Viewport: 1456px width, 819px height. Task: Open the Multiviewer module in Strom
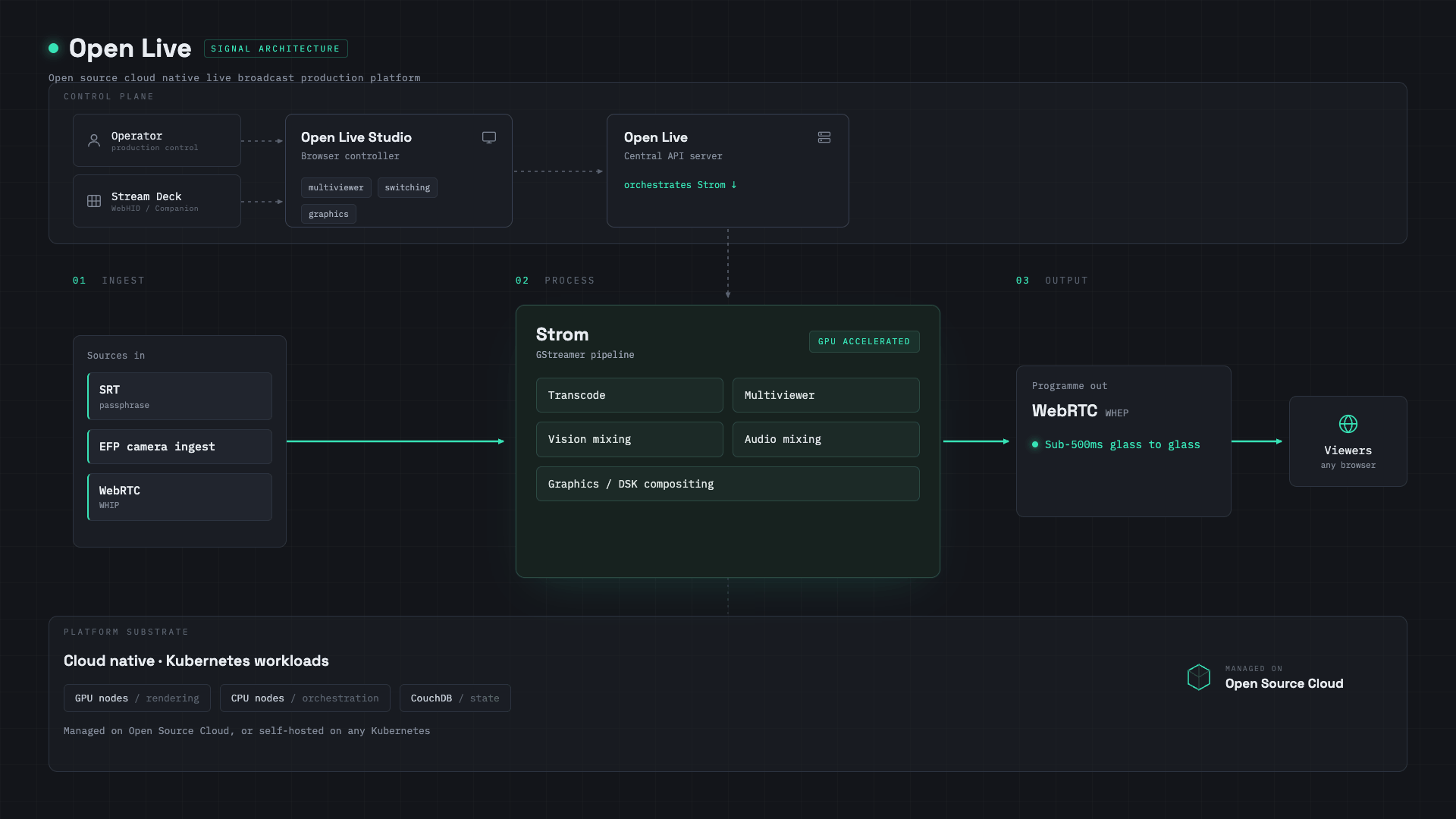click(826, 395)
